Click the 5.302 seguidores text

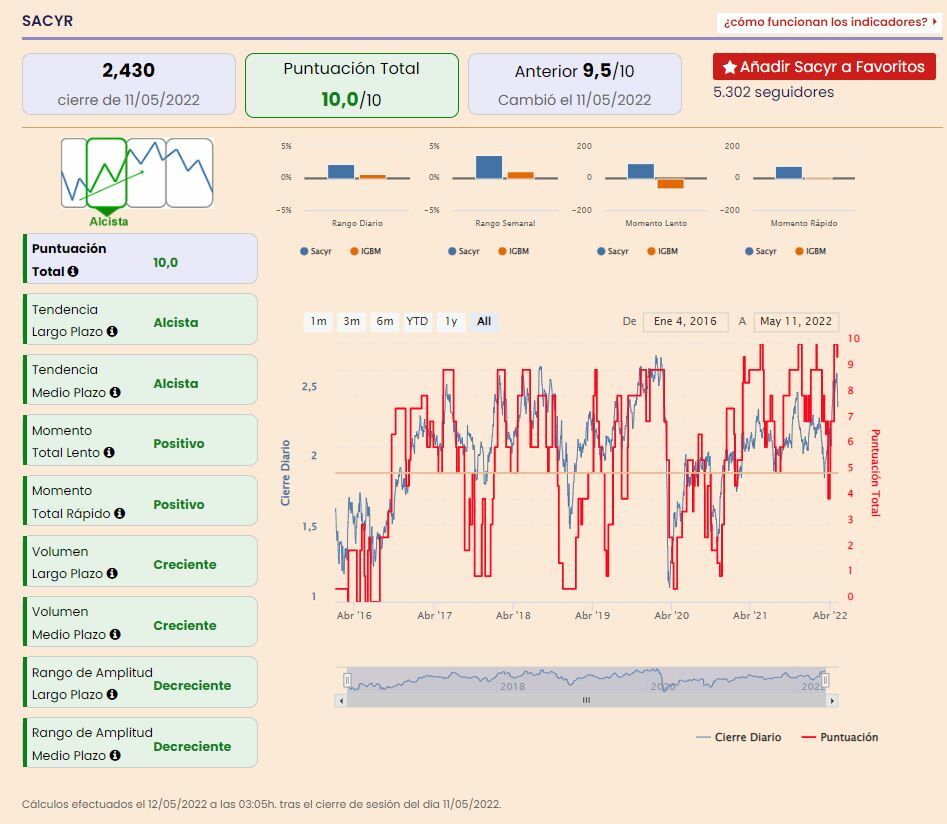774,92
